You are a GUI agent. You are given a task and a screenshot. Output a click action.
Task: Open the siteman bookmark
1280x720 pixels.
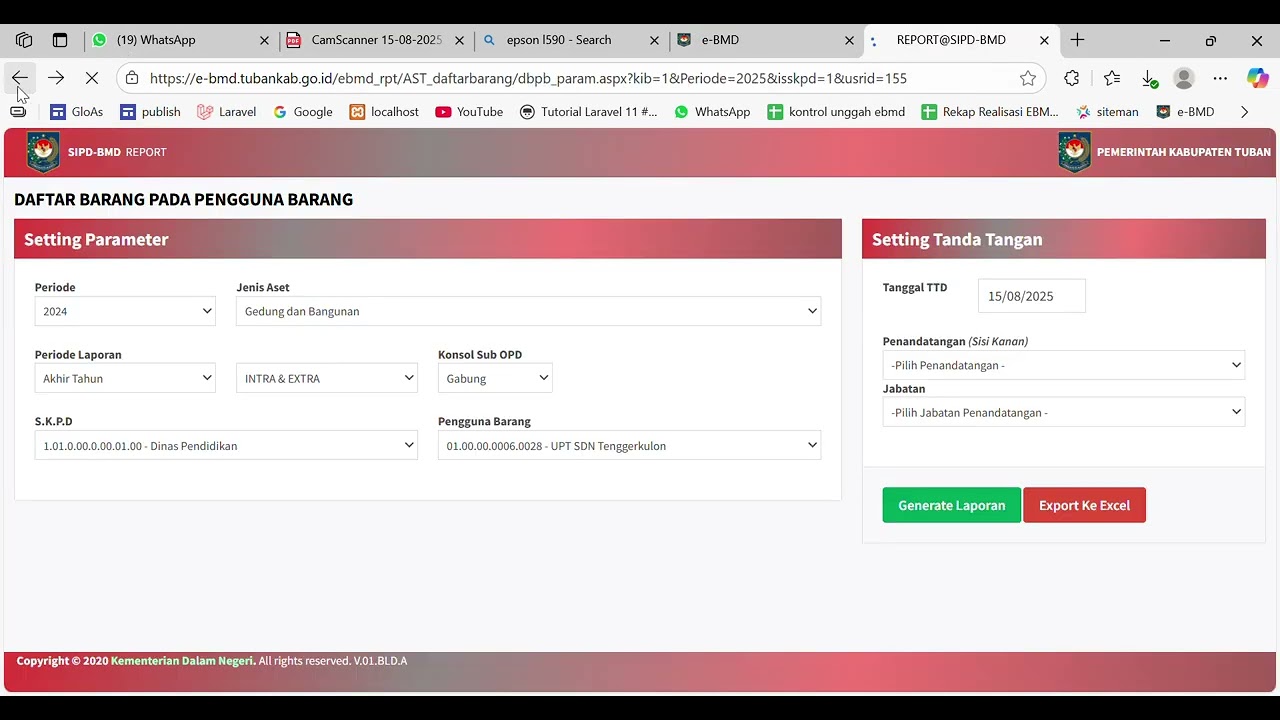(x=1107, y=112)
